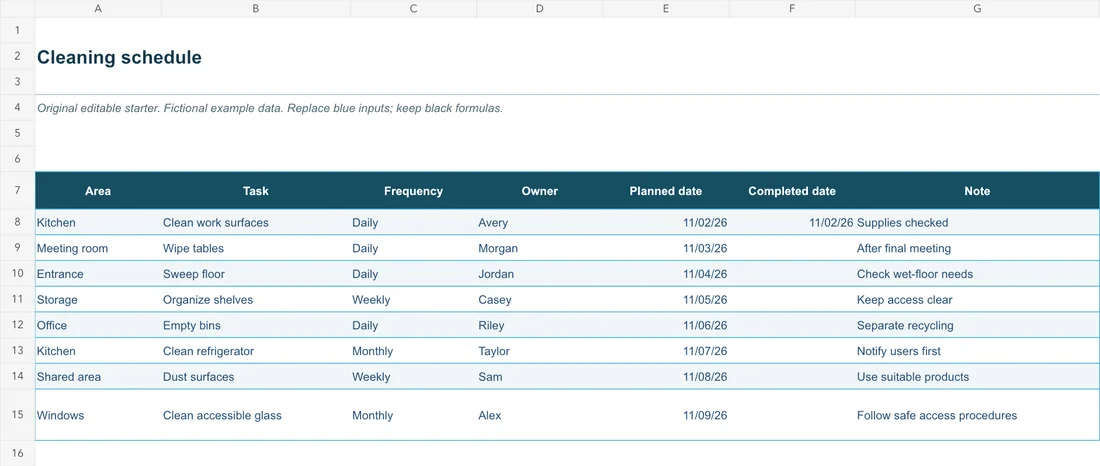1100x466 pixels.
Task: Select the 'Completed date' header cell
Action: pos(792,190)
